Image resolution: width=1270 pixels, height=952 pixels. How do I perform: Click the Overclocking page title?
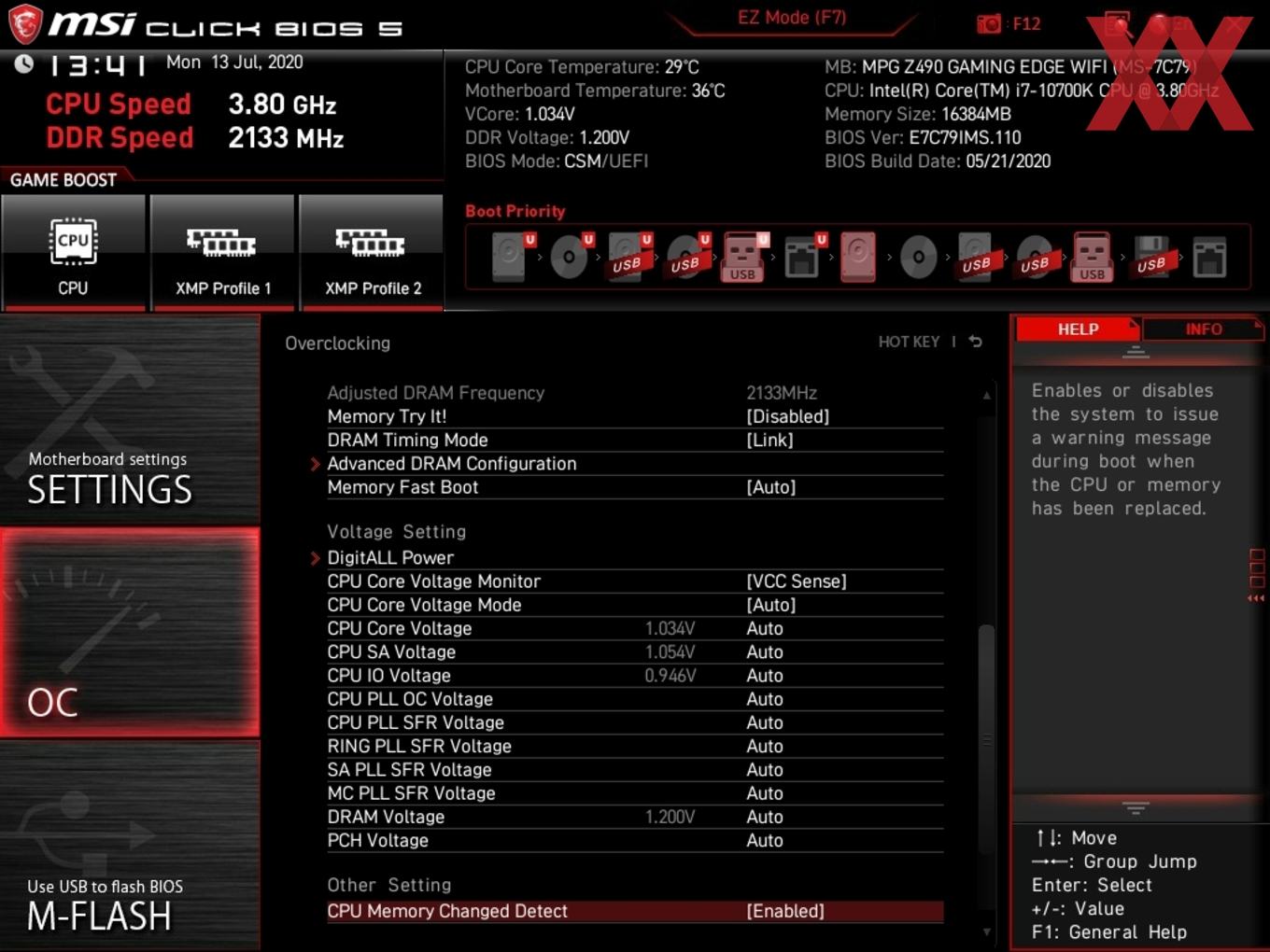coord(337,343)
